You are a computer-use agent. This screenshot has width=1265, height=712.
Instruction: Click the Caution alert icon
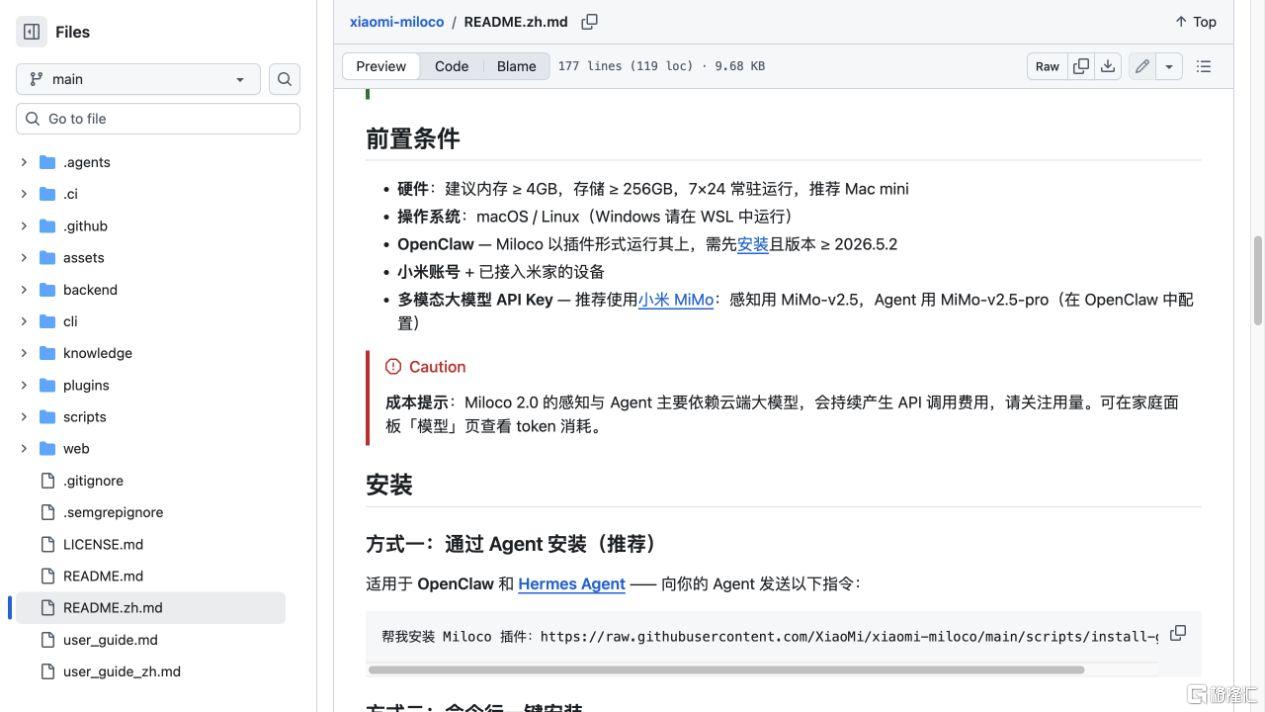click(394, 367)
